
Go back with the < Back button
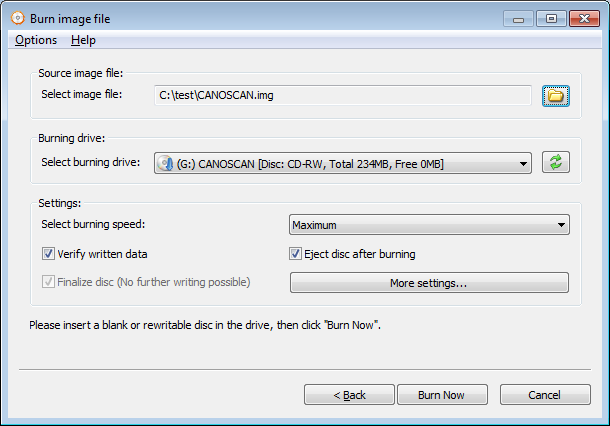(x=349, y=395)
